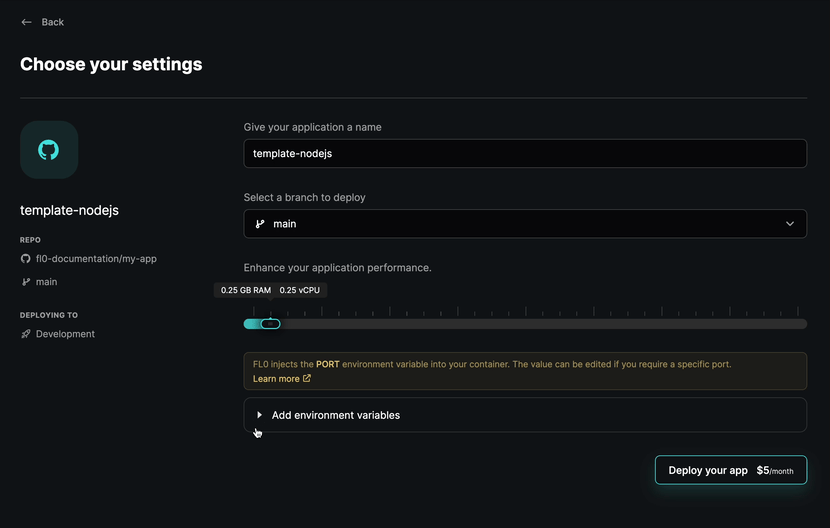The width and height of the screenshot is (830, 528).
Task: Click the 0.25 GB RAM tooltip label
Action: click(x=246, y=290)
